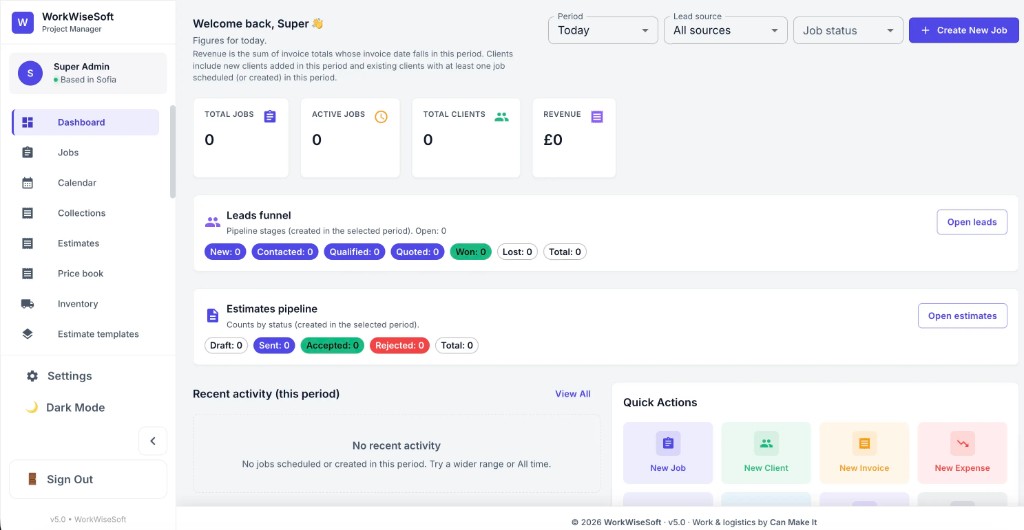Click the Open leads button
The image size is (1024, 530).
[972, 222]
